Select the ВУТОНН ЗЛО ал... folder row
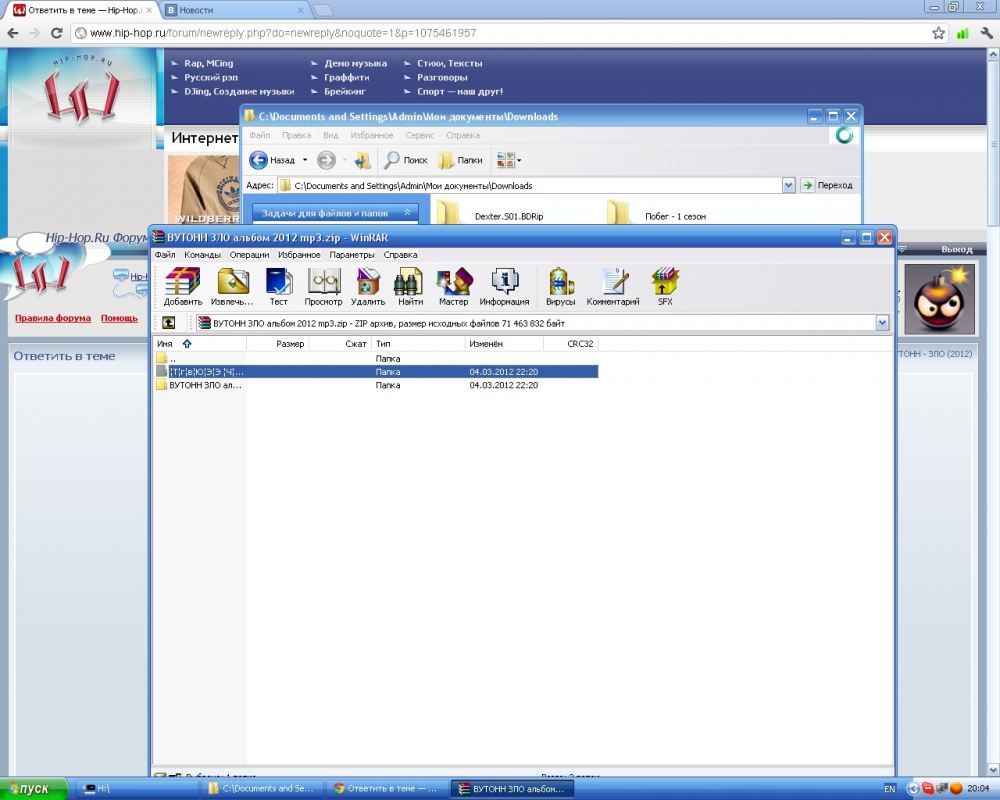Screen dimensions: 1000x800 [376, 385]
